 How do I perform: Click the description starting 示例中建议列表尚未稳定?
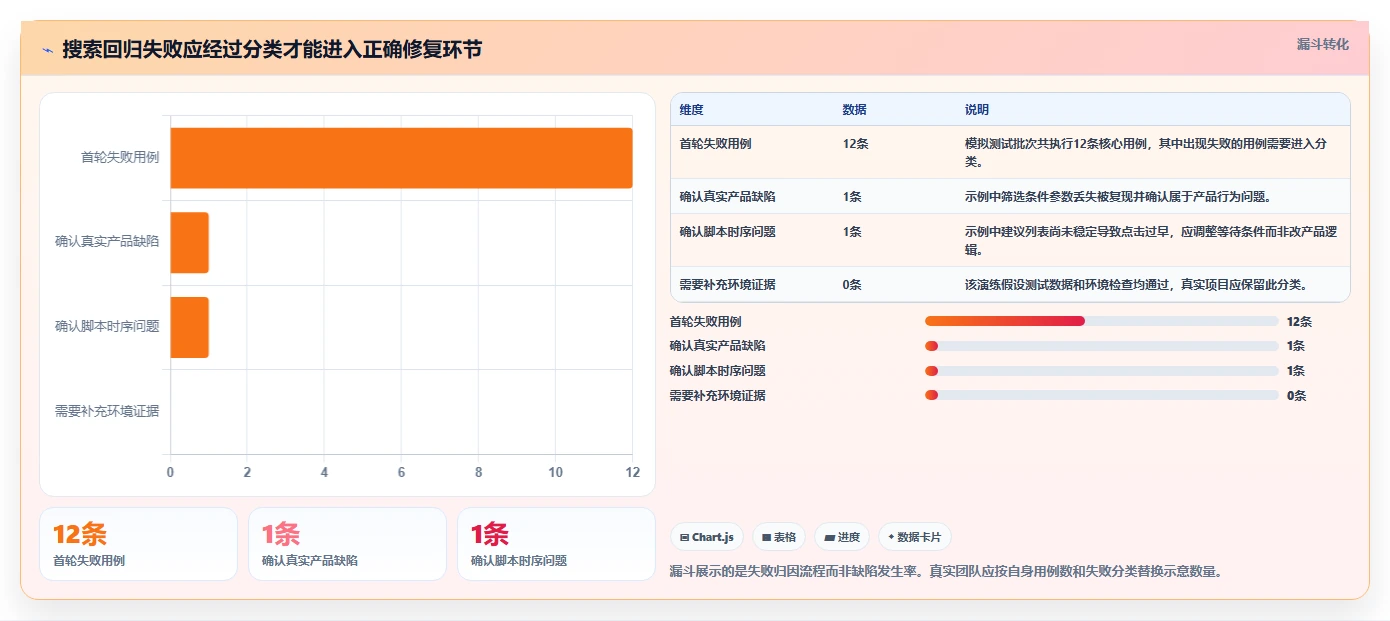point(1151,241)
